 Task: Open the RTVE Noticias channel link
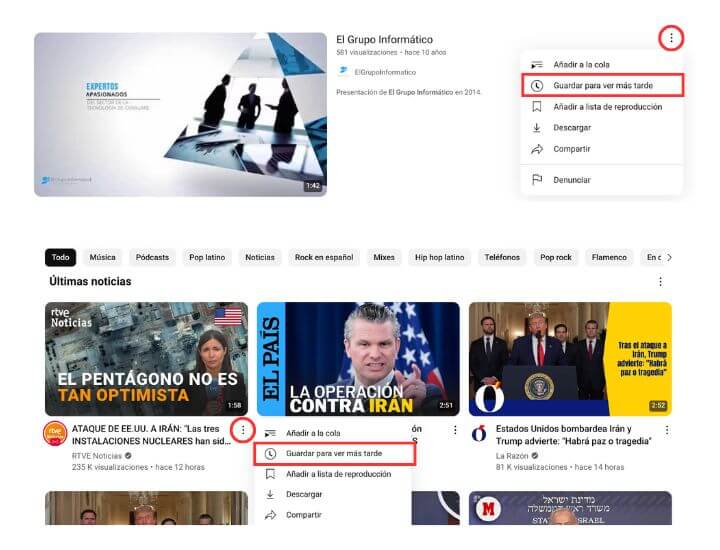click(x=96, y=456)
